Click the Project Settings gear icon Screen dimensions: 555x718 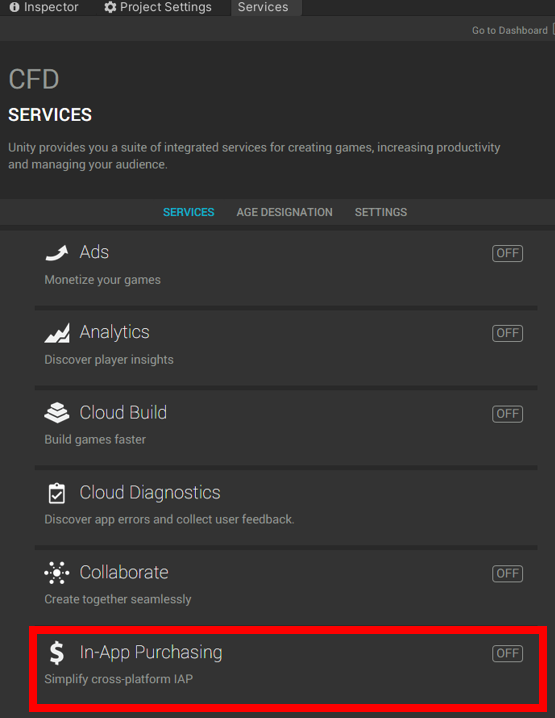(x=110, y=7)
